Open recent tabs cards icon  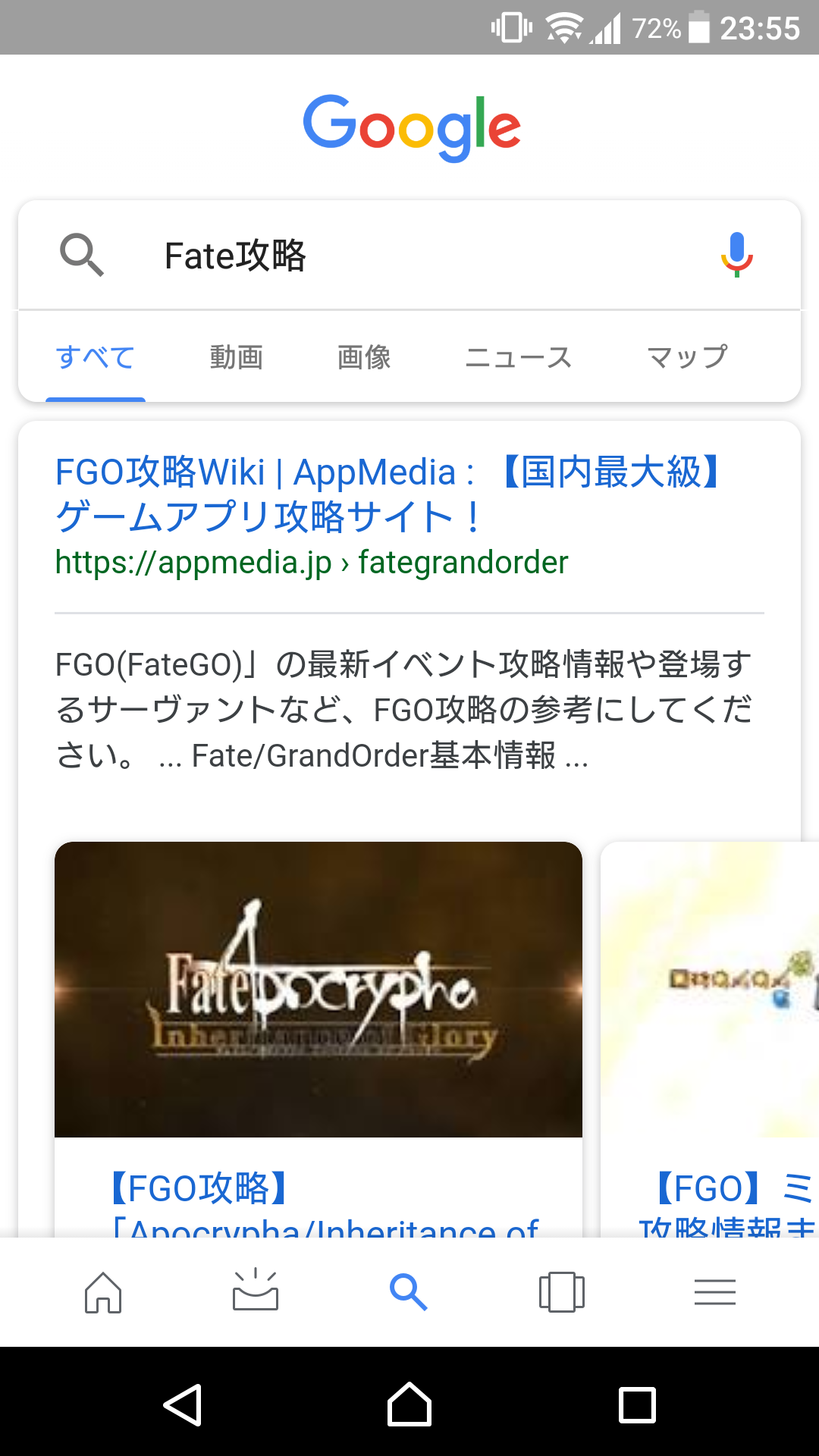(561, 1291)
